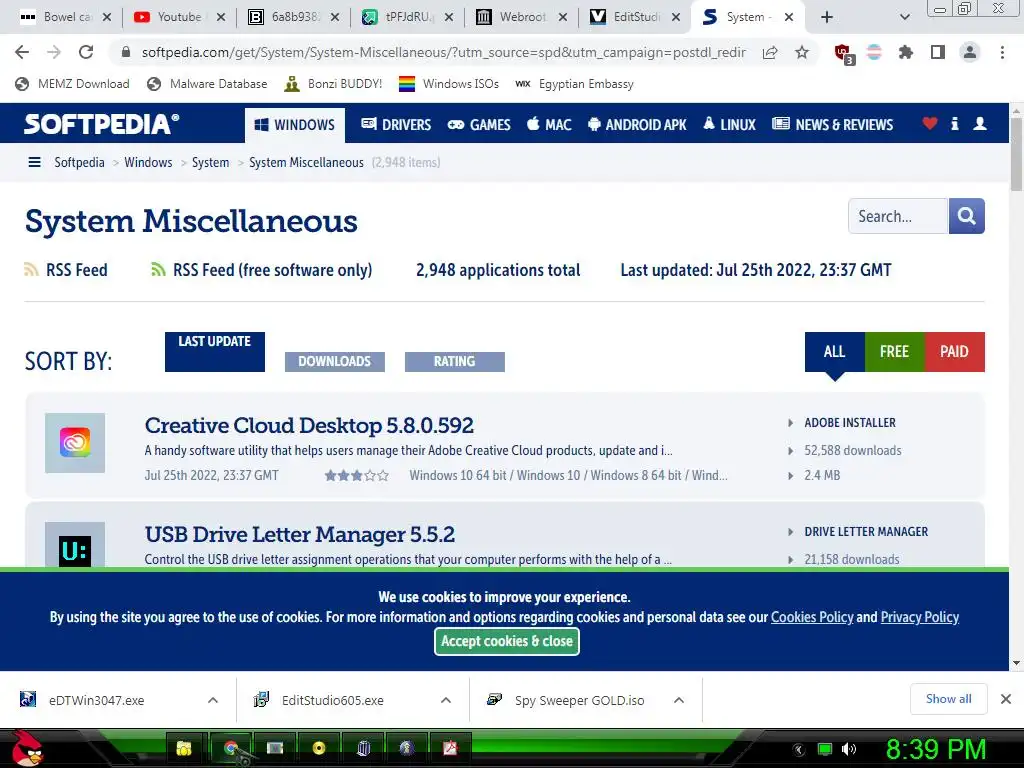Viewport: 1024px width, 768px height.
Task: Click the Softpedia heart icon
Action: click(x=930, y=123)
